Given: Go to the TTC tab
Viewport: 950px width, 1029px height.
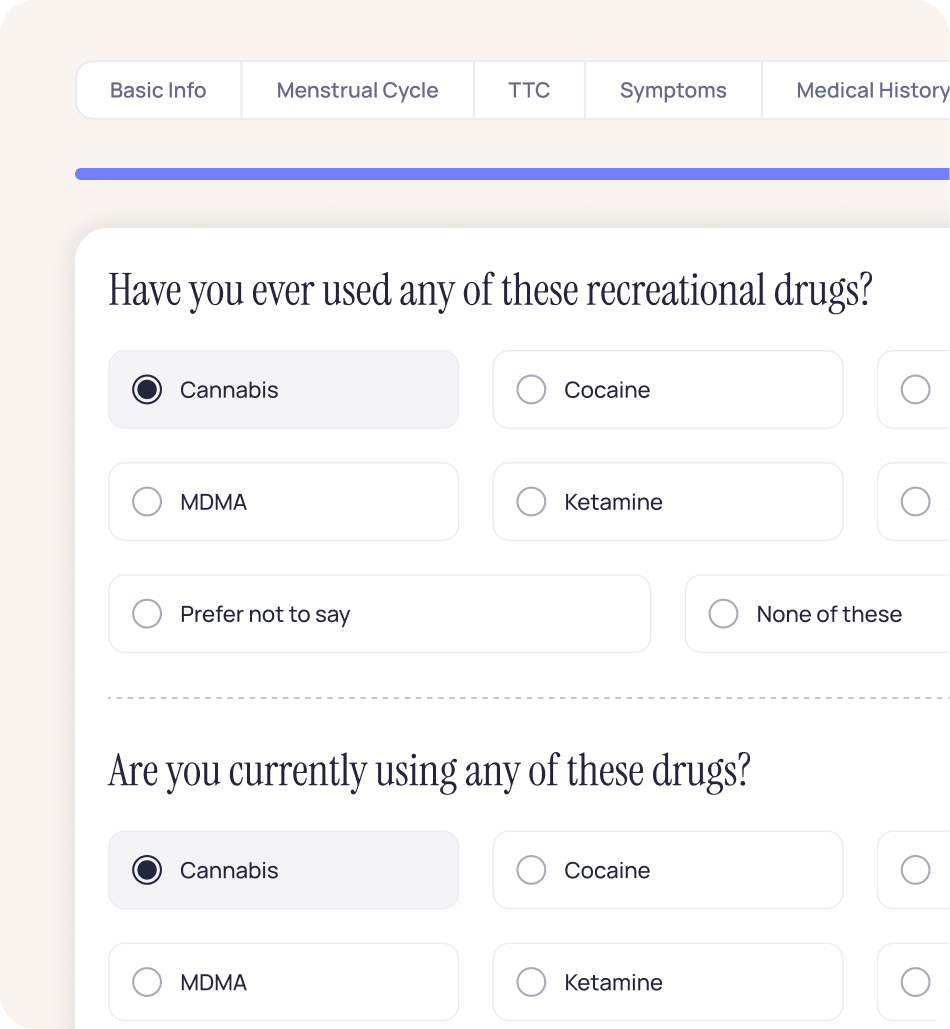Looking at the screenshot, I should pos(529,90).
